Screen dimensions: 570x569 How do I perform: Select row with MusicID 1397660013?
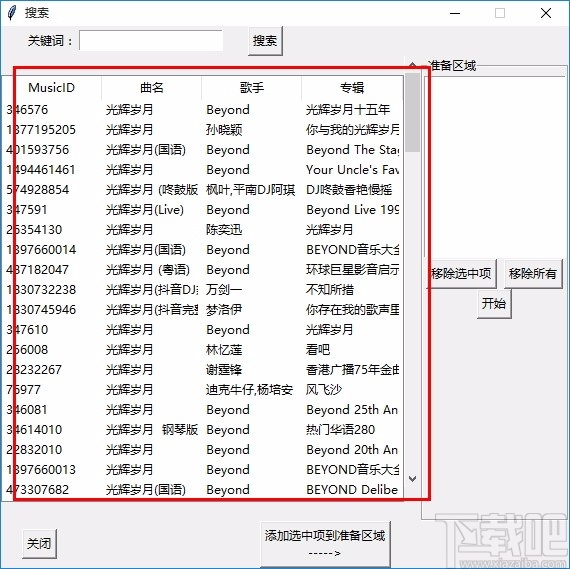[202, 469]
